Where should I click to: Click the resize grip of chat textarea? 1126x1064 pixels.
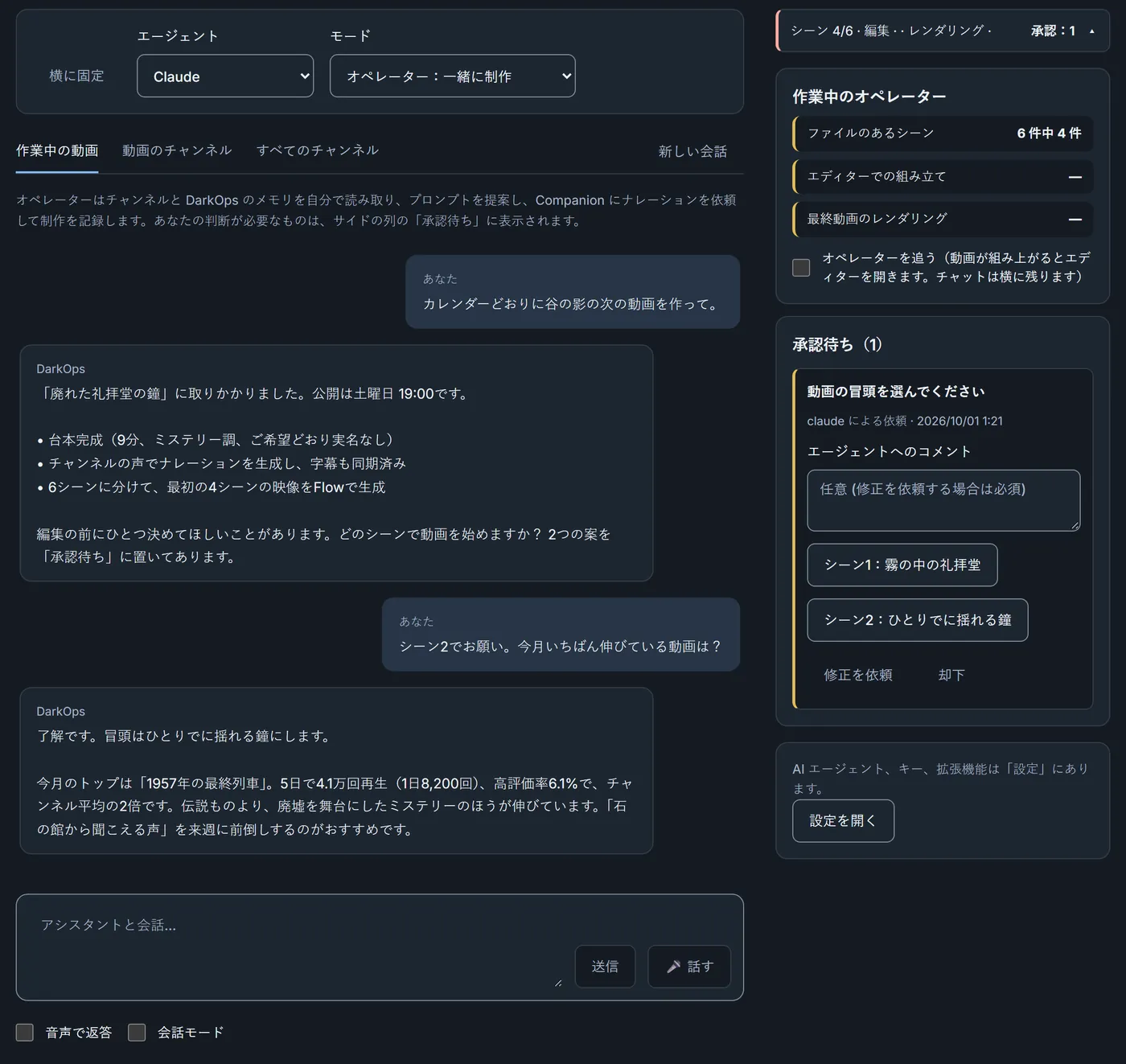(558, 982)
